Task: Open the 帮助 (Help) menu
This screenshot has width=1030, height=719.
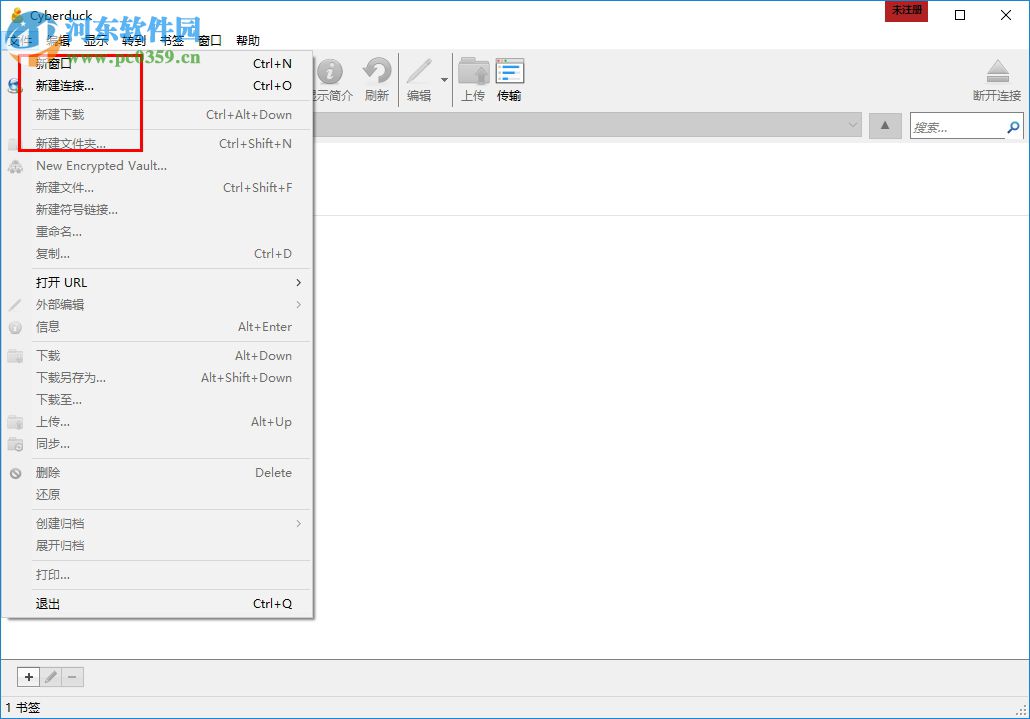Action: 248,41
